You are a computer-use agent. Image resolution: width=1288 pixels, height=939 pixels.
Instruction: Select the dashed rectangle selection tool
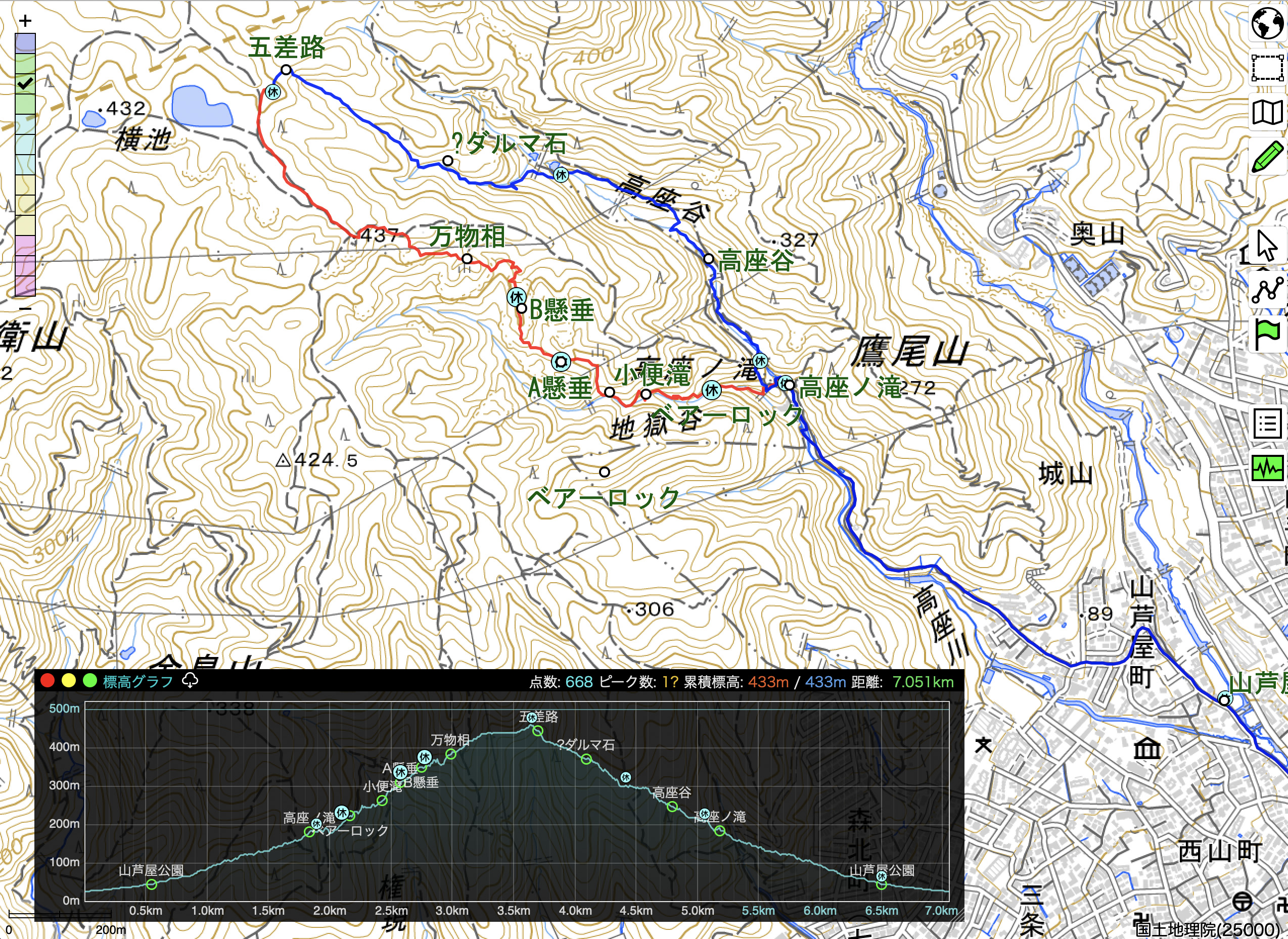coord(1267,68)
